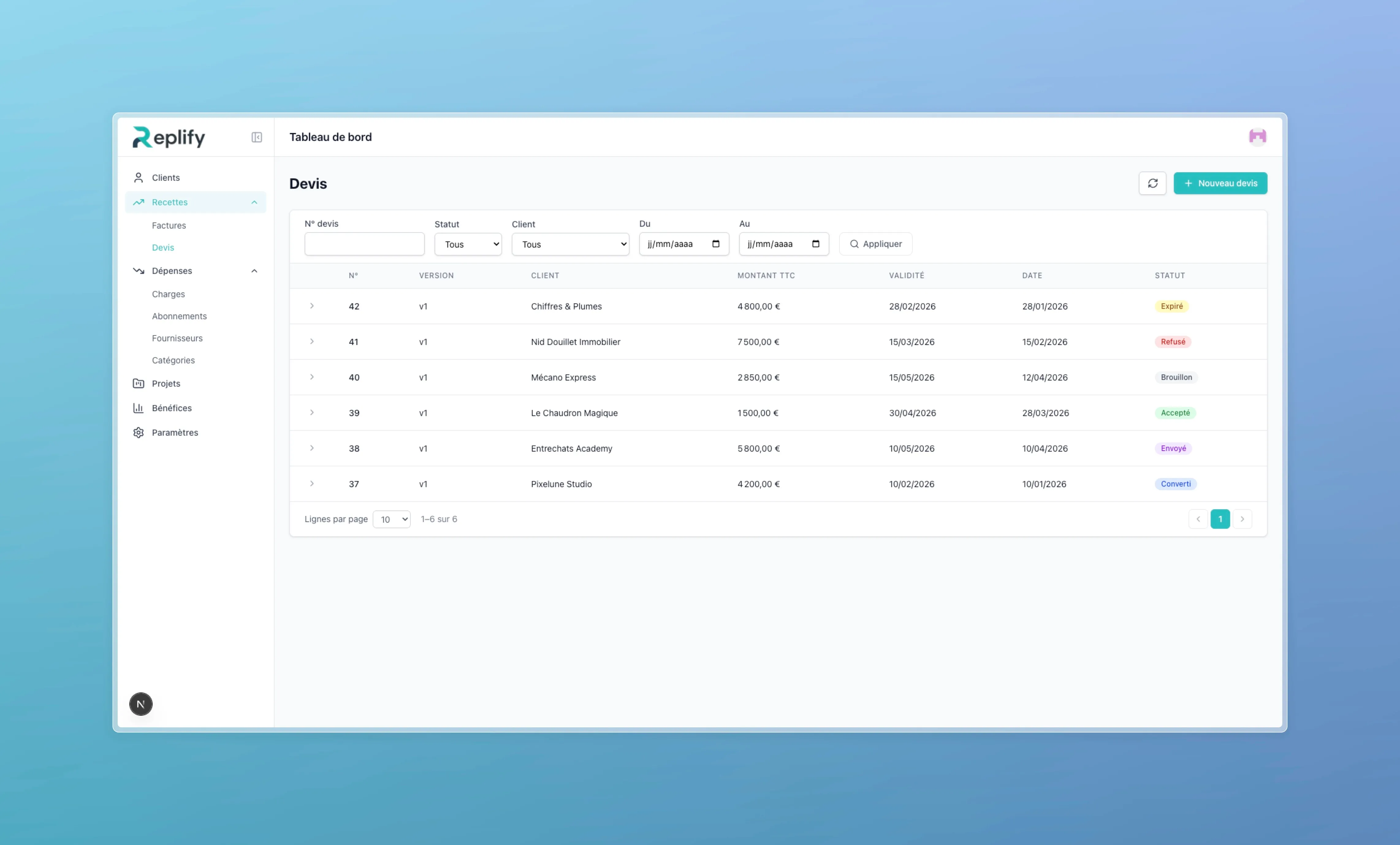Go to Factures in the sidebar

coord(169,225)
